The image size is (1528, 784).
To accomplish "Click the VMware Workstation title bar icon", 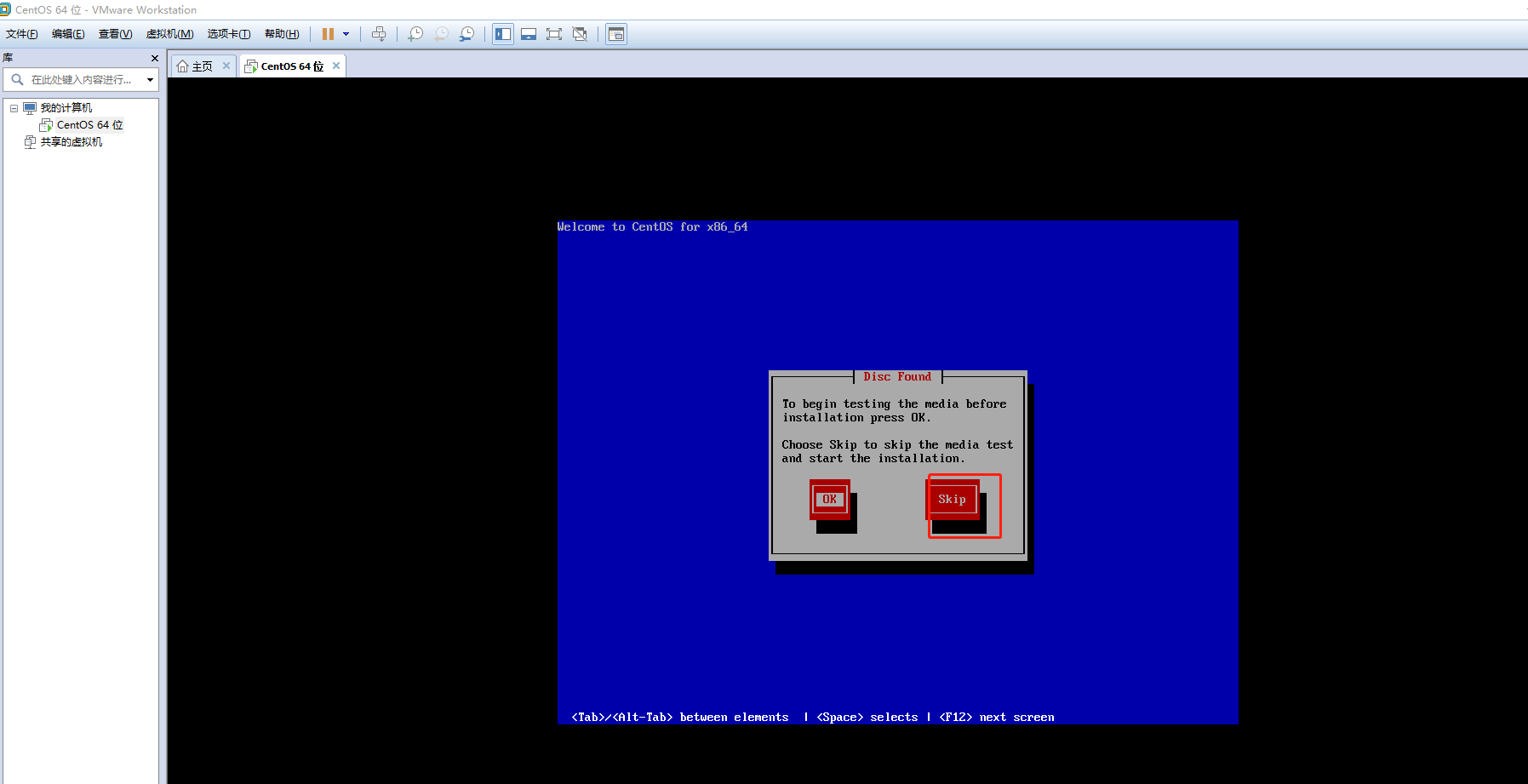I will pyautogui.click(x=5, y=9).
